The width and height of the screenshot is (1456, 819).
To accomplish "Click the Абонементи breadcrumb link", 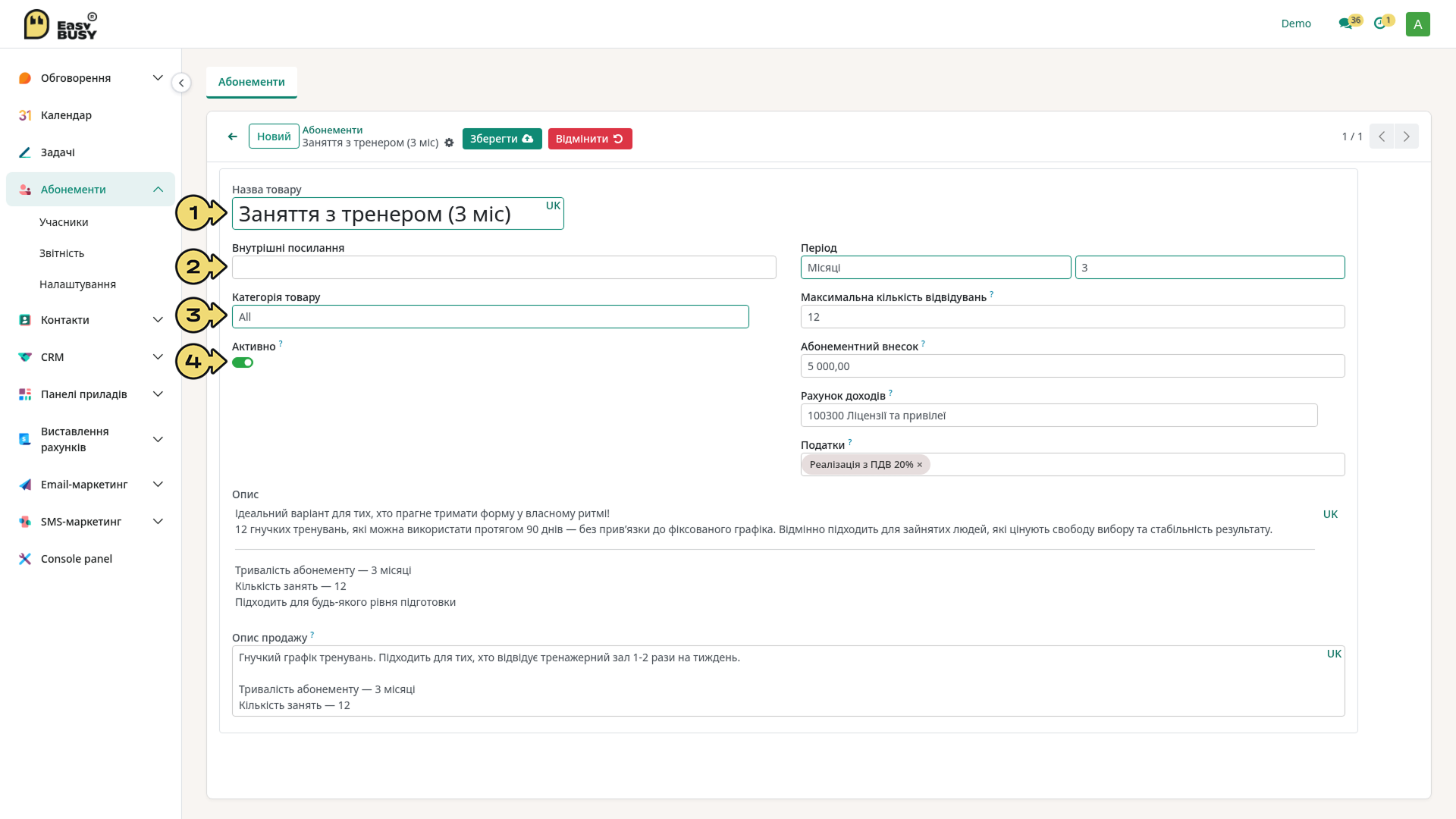I will (x=332, y=130).
